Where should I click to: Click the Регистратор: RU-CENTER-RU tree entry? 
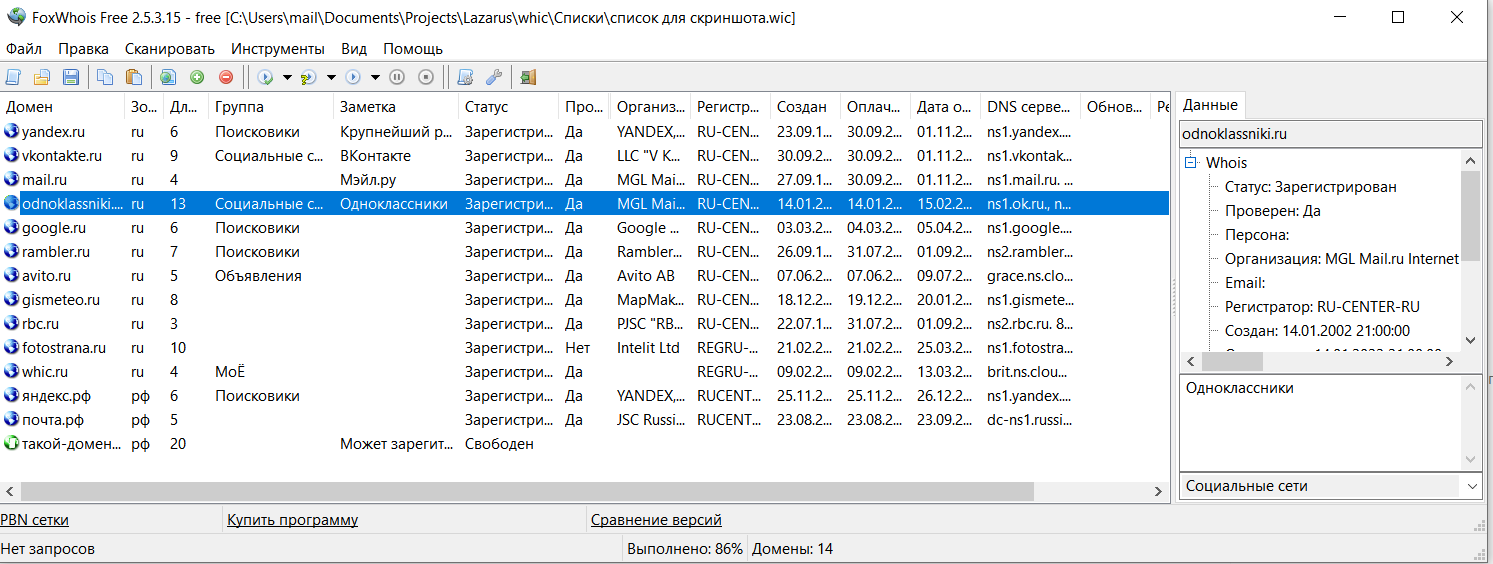pos(1322,307)
